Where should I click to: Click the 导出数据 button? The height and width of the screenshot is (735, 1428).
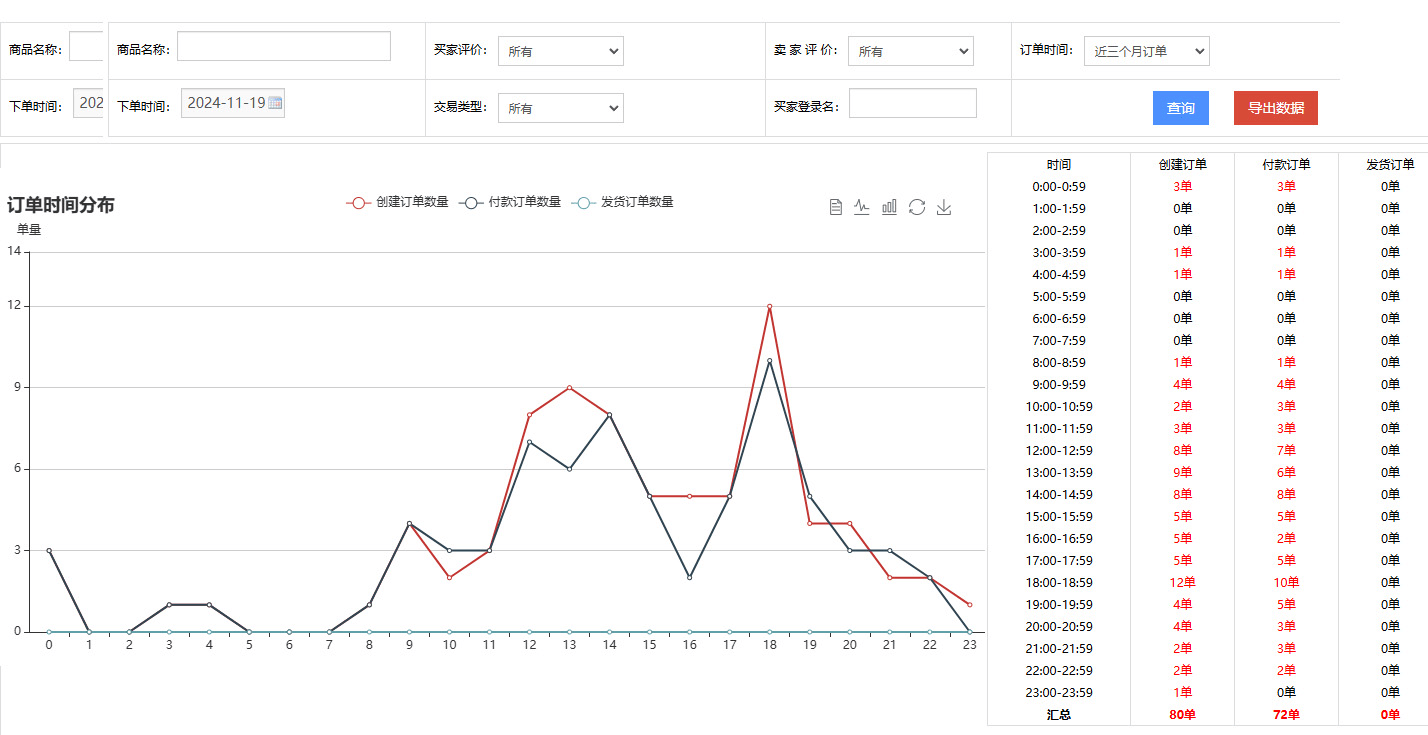click(1276, 108)
